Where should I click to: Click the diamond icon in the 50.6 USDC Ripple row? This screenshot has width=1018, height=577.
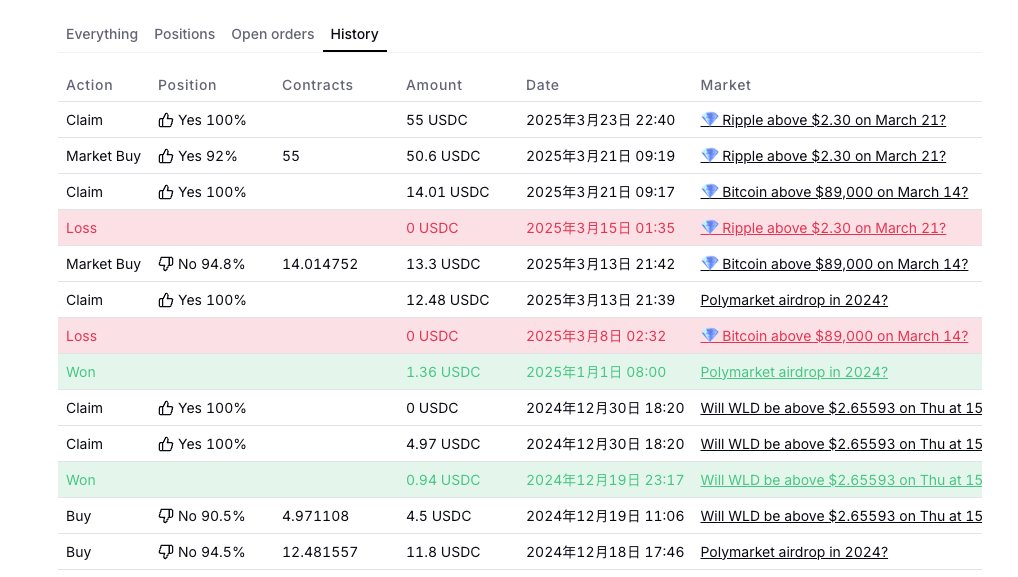710,155
